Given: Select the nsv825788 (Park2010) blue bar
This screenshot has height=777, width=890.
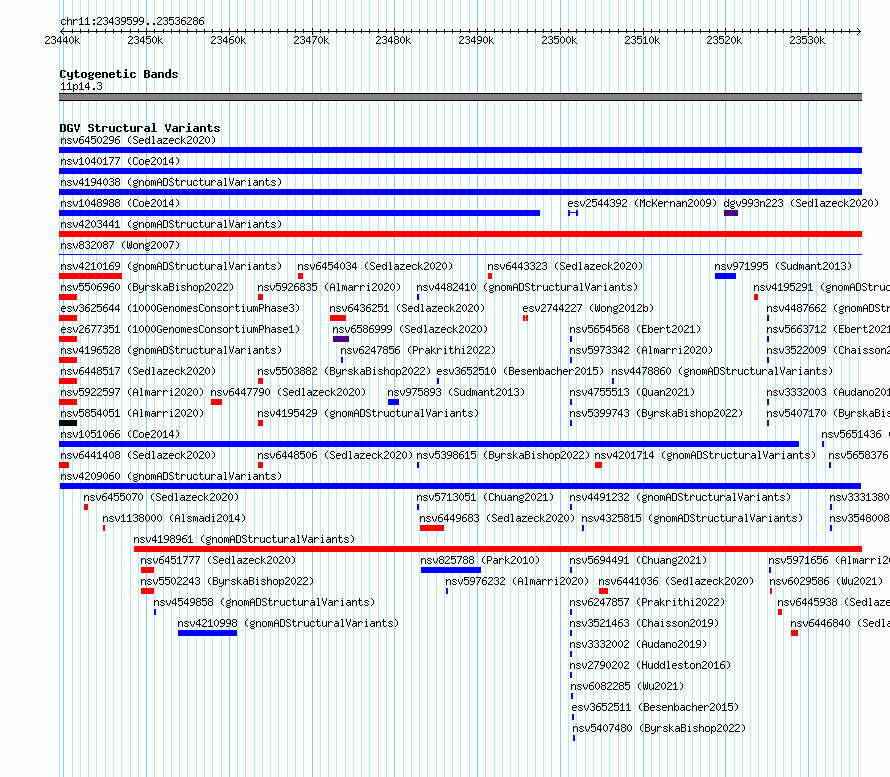Looking at the screenshot, I should point(451,570).
